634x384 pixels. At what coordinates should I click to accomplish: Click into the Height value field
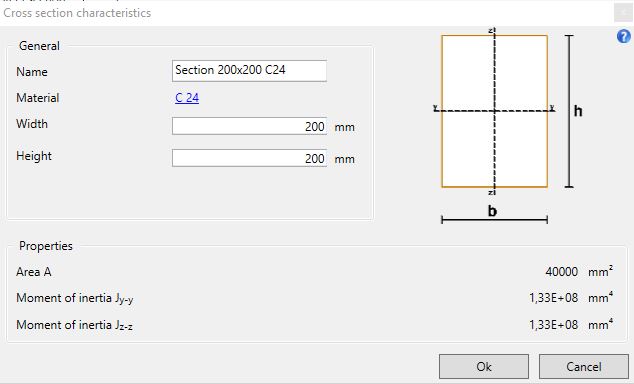click(x=249, y=158)
